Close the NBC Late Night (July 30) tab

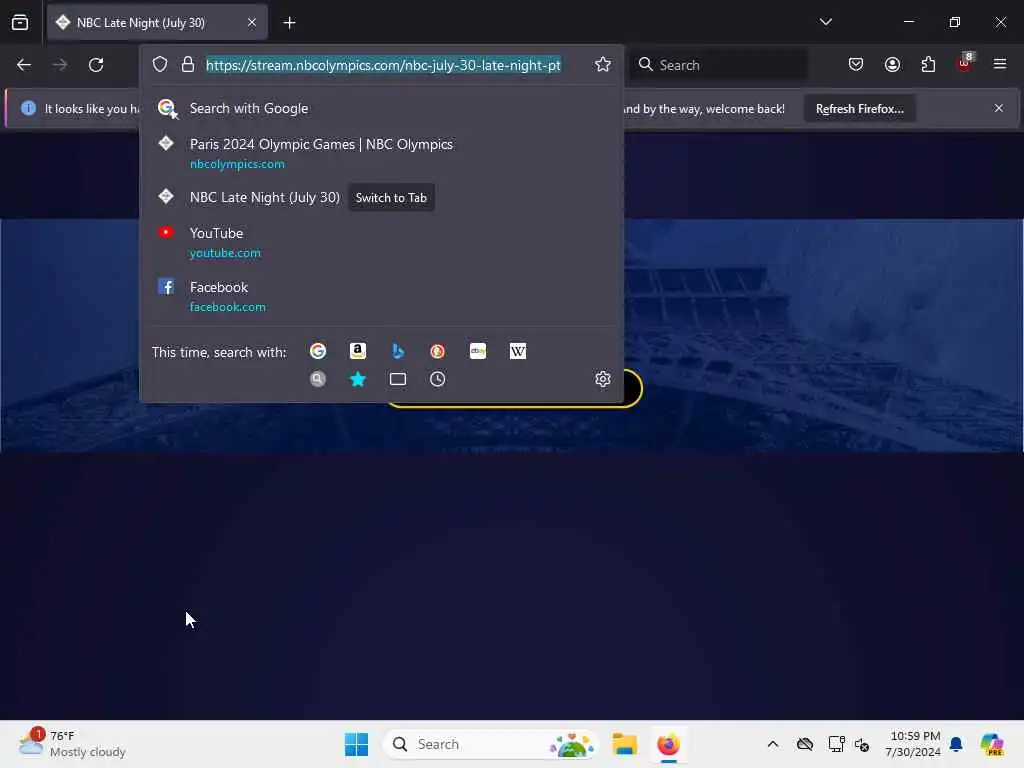pyautogui.click(x=252, y=22)
